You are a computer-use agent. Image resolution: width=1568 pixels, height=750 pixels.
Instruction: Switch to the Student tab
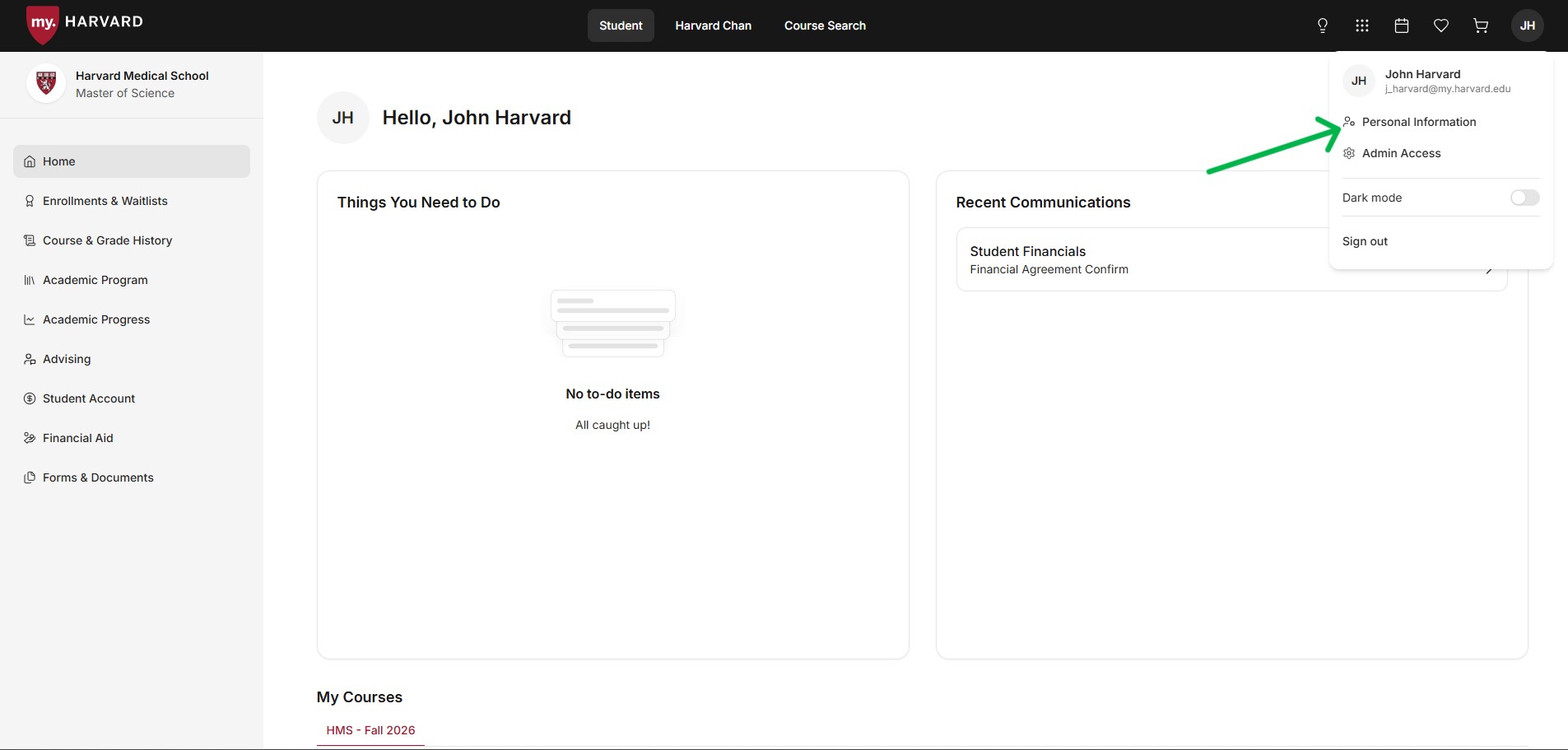pos(621,26)
